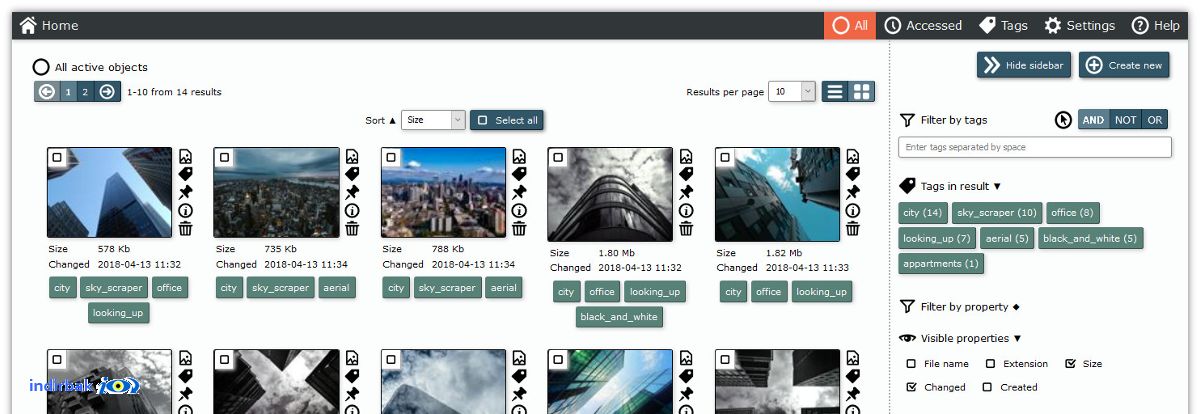Delete the 788 Kb image
Screen dimensions: 1200x414
click(x=519, y=229)
